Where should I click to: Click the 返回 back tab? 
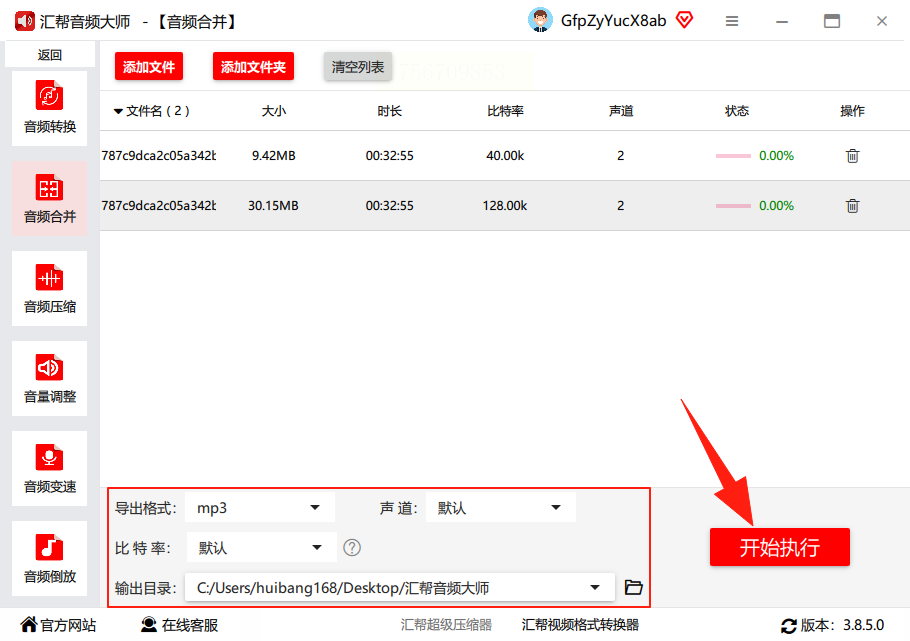(50, 55)
